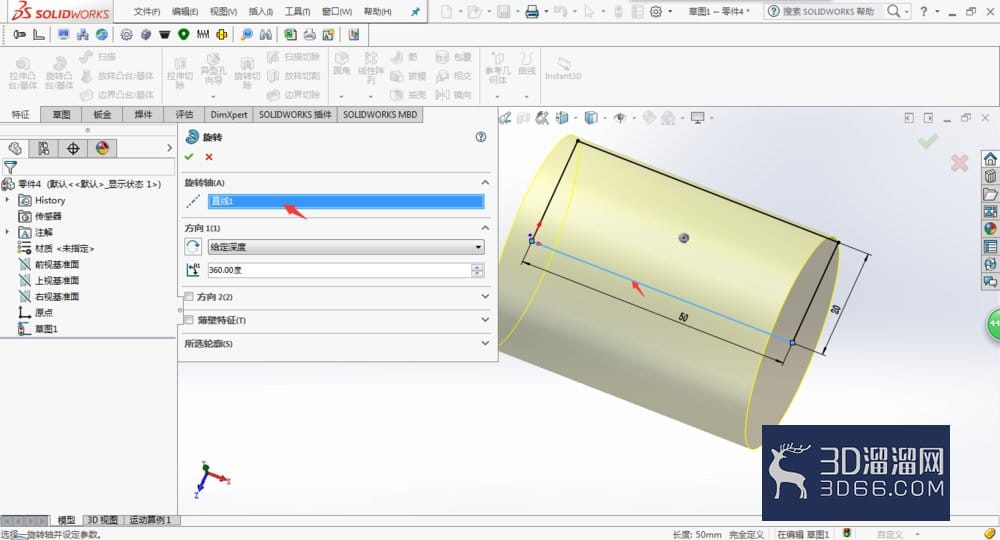This screenshot has width=1000, height=540.
Task: Expand the 薄壁特征 section chevron
Action: click(x=485, y=319)
